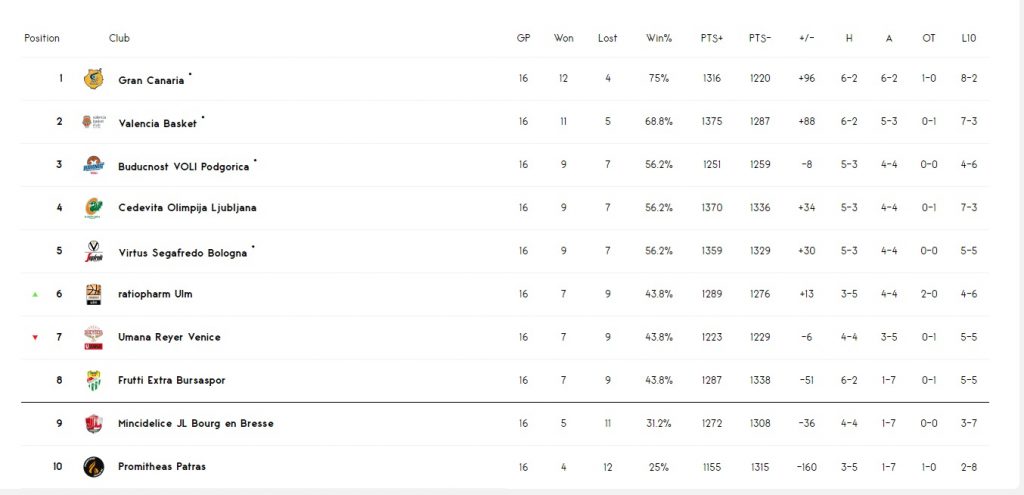The width and height of the screenshot is (1024, 495).
Task: Open the Promitheas Patras club name link
Action: point(162,467)
